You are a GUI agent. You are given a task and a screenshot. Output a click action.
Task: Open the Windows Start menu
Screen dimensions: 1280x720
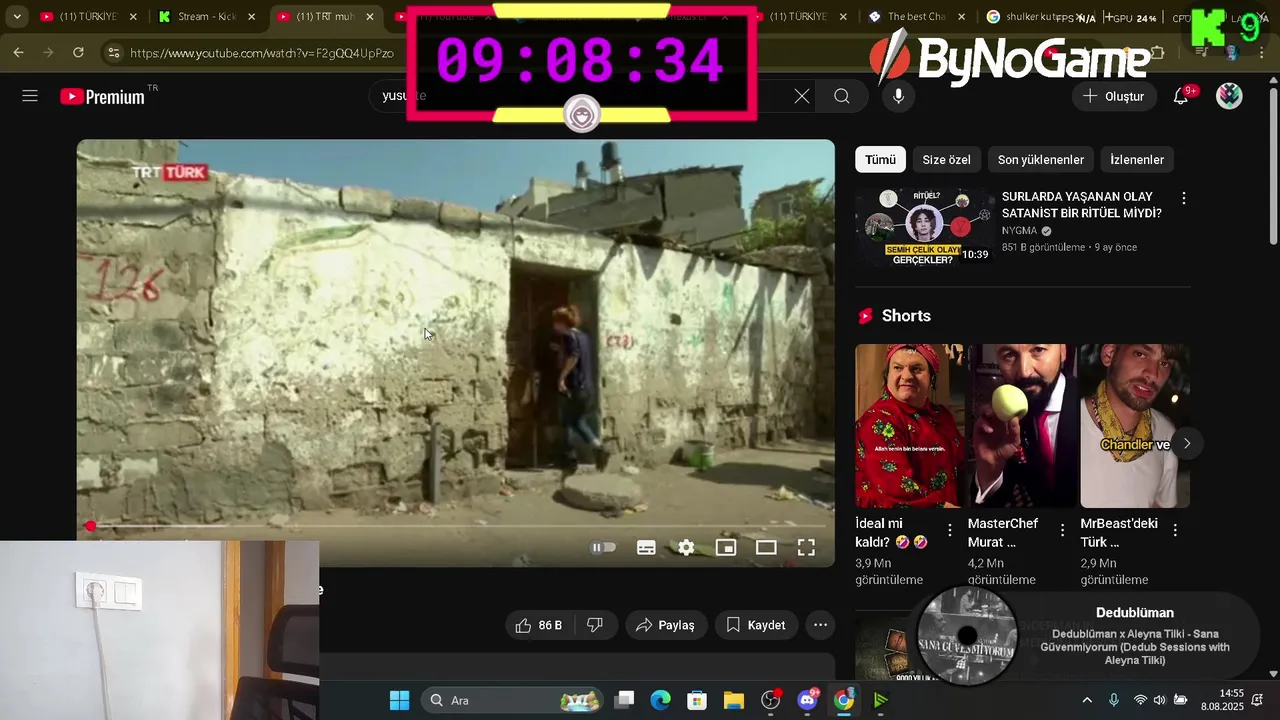click(399, 700)
